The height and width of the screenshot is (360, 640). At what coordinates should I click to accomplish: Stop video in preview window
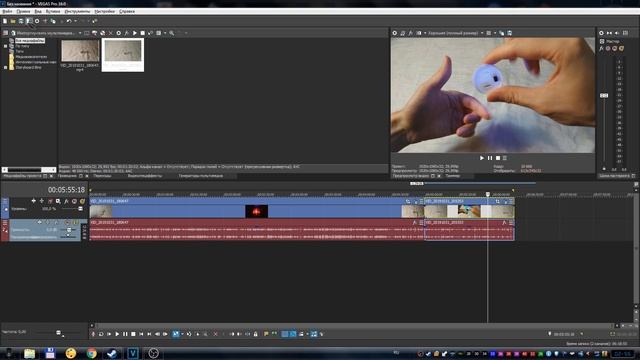498,158
